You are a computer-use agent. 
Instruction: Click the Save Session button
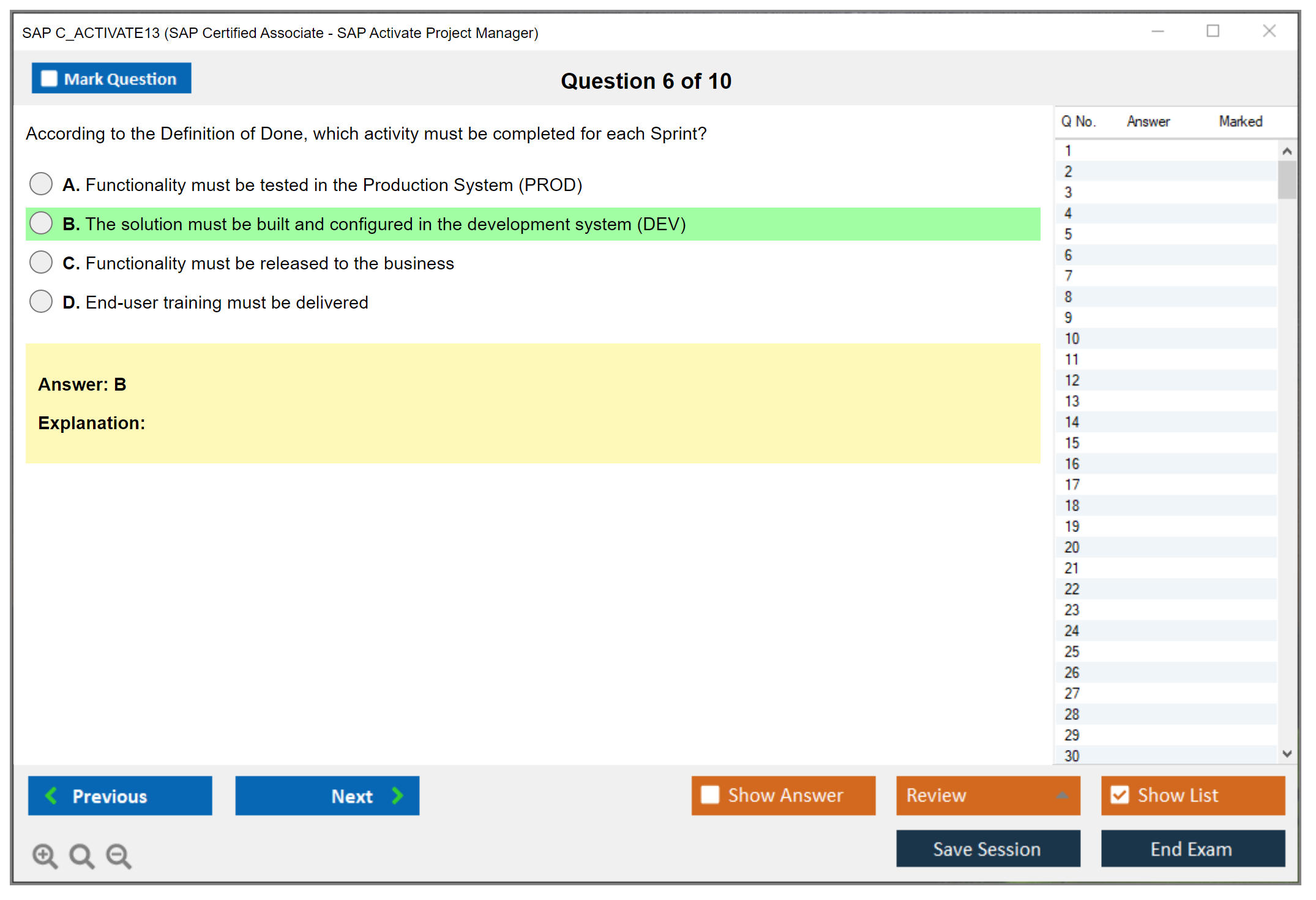(987, 849)
